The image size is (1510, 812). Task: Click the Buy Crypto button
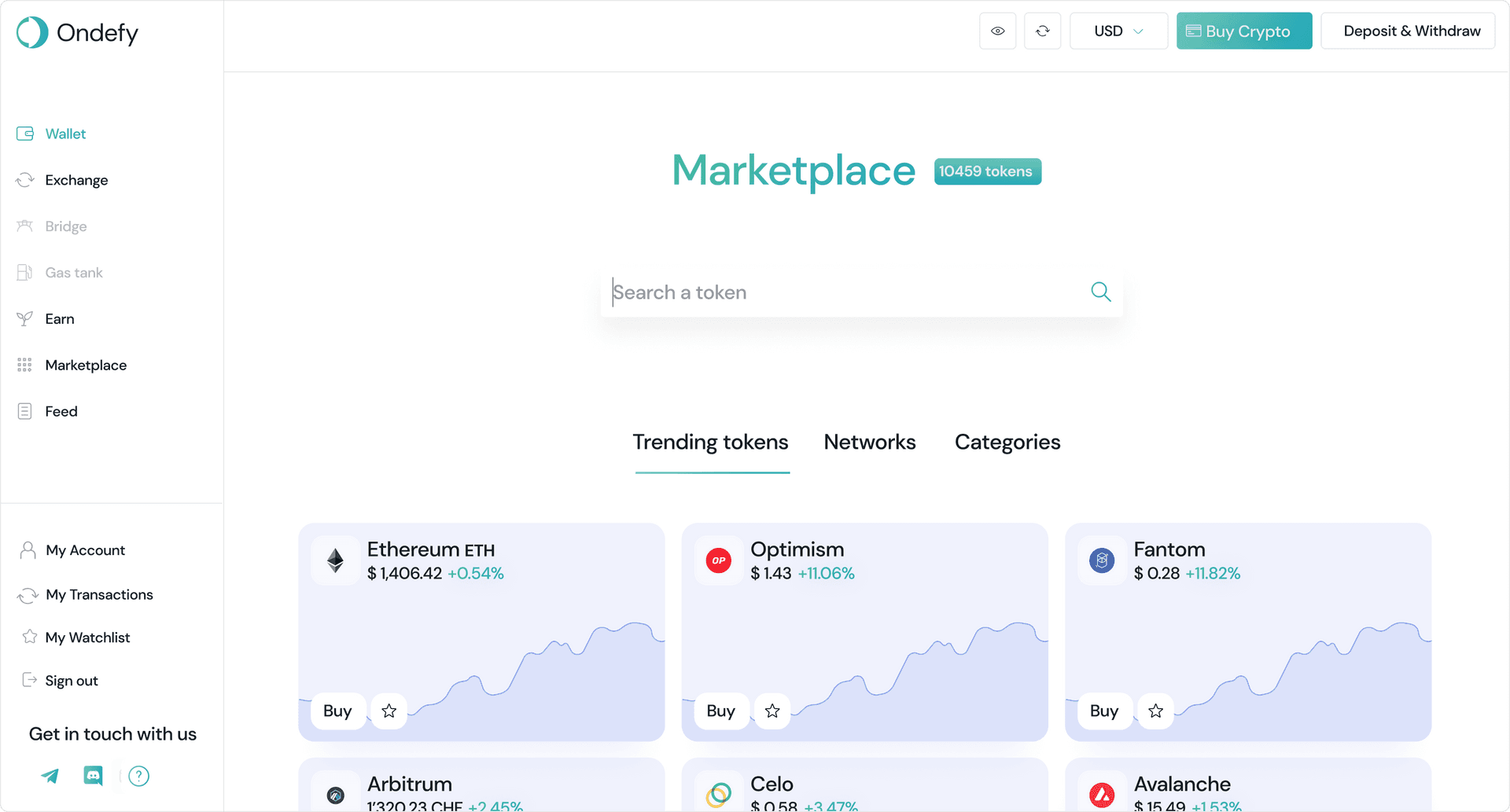tap(1244, 31)
